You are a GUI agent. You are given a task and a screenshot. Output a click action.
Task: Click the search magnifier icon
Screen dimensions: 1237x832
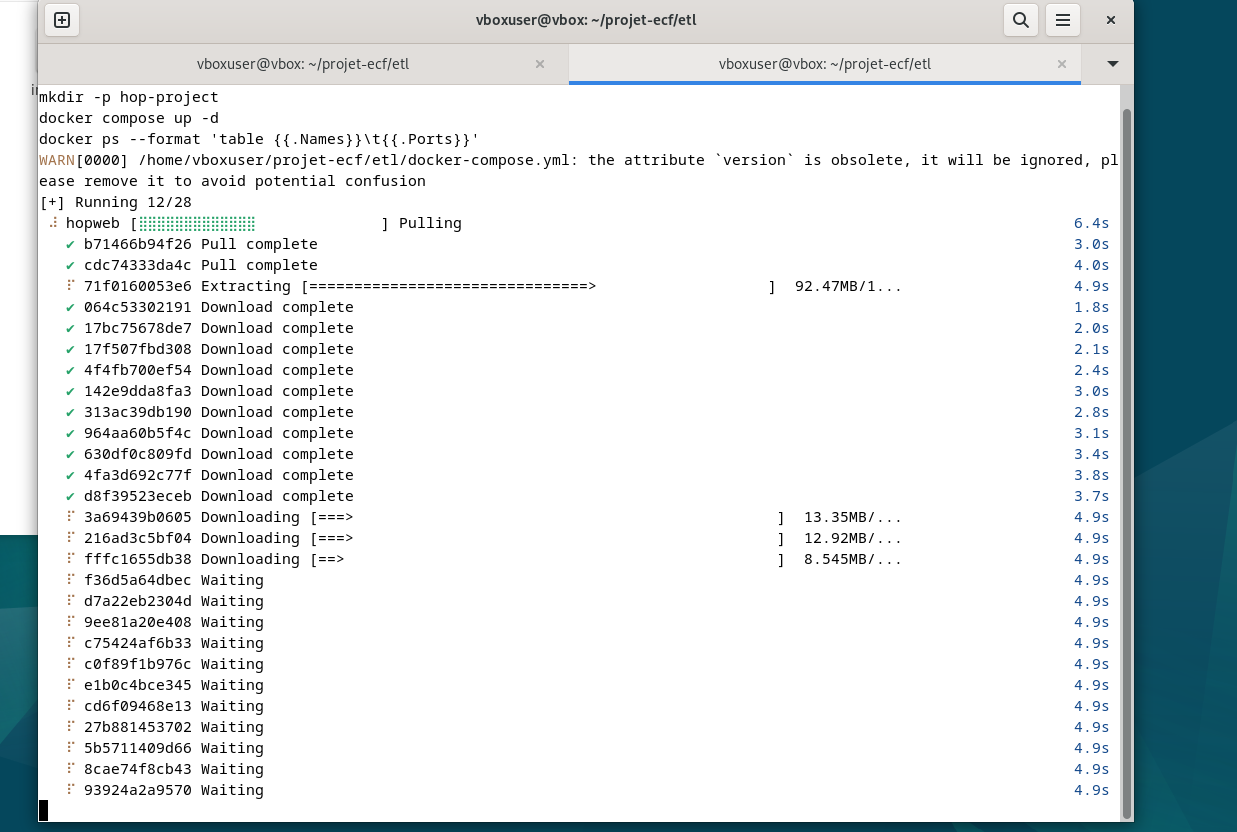pyautogui.click(x=1020, y=20)
